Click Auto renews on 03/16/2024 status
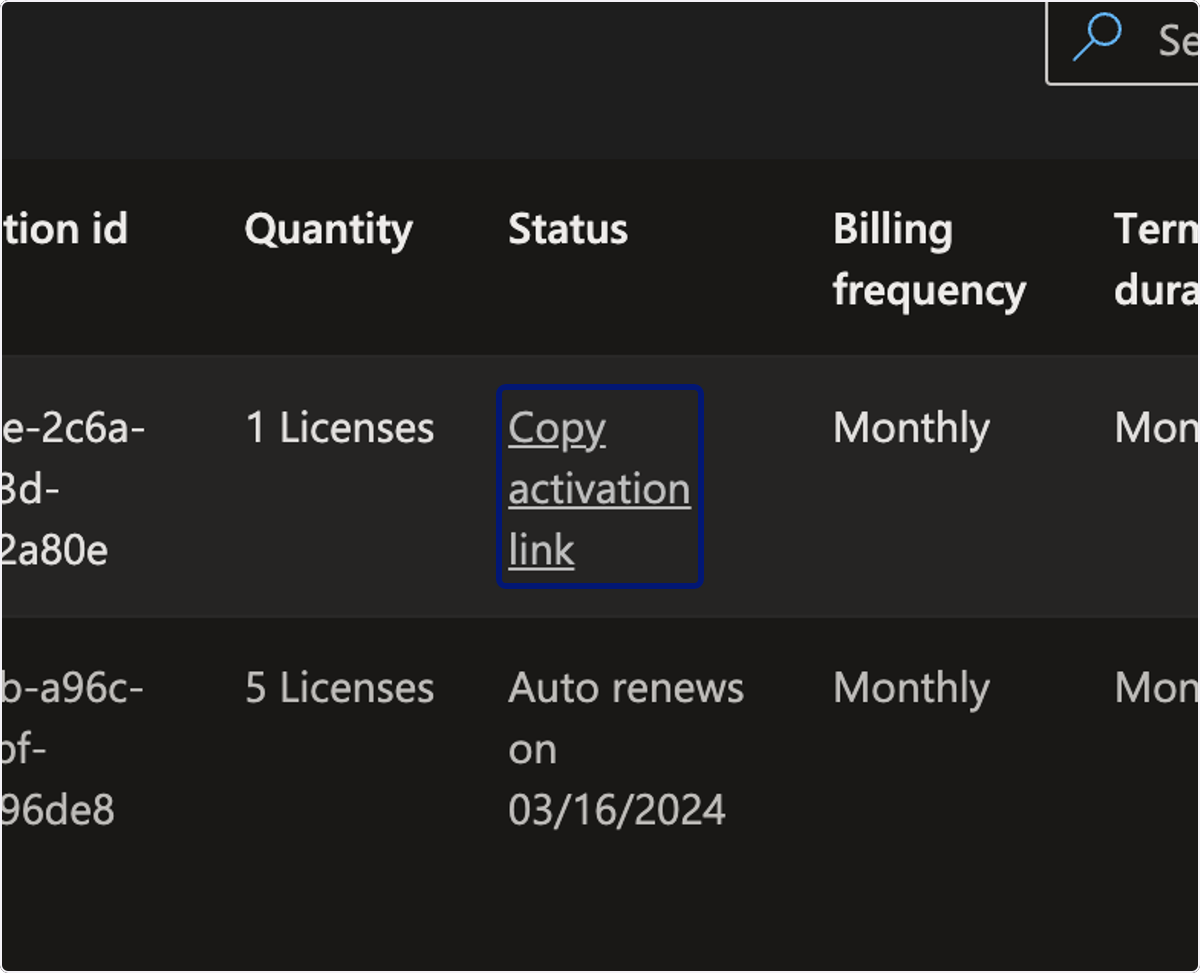 (626, 749)
